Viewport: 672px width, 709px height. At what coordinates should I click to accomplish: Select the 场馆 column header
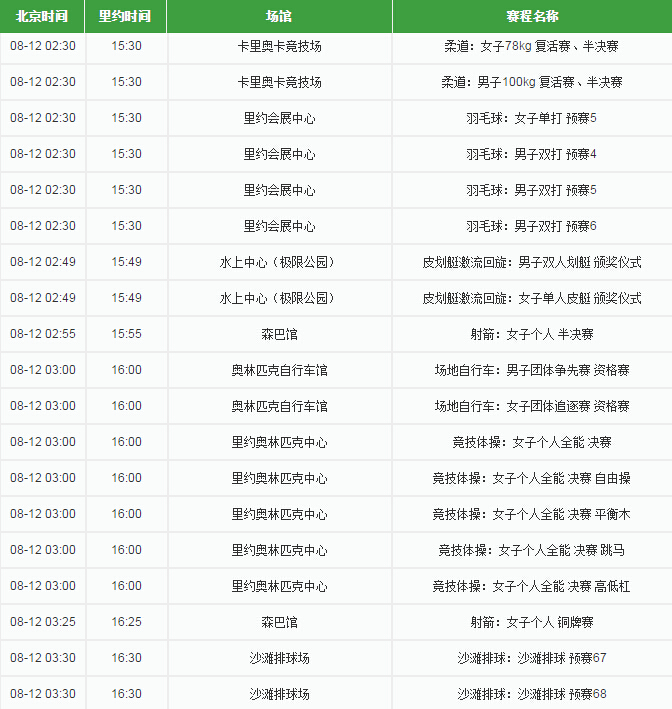click(x=279, y=17)
